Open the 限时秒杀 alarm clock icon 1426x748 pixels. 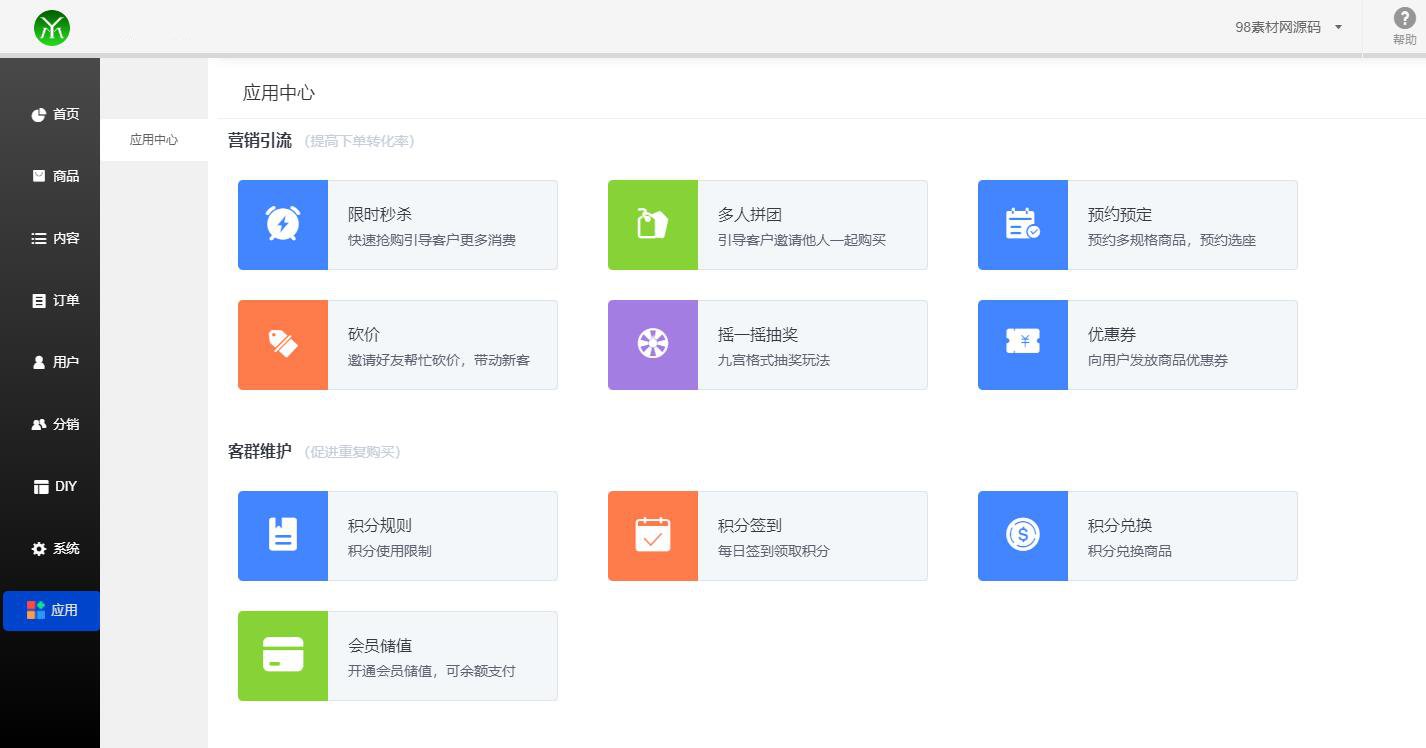pos(283,224)
